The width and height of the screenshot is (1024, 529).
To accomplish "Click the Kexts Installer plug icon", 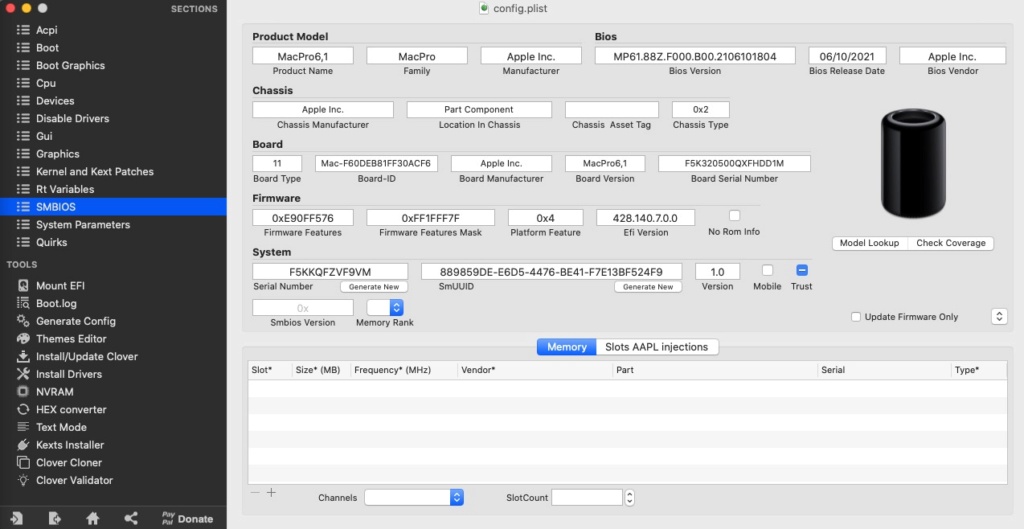I will click(x=23, y=444).
